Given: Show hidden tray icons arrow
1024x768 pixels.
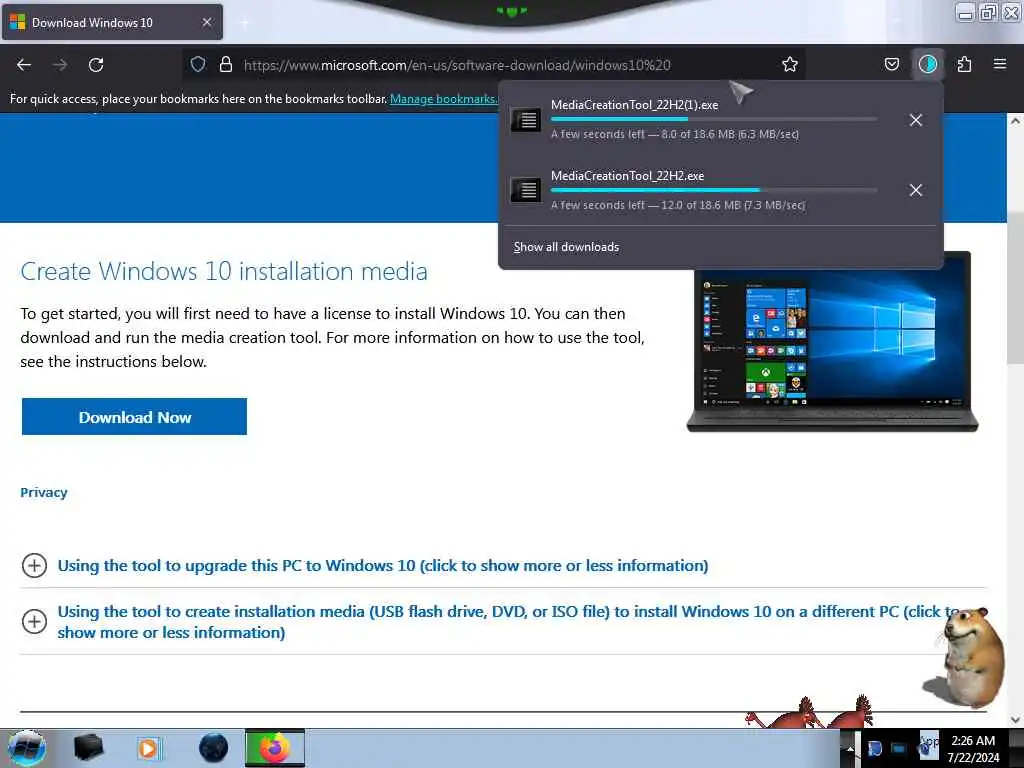Looking at the screenshot, I should tap(849, 748).
